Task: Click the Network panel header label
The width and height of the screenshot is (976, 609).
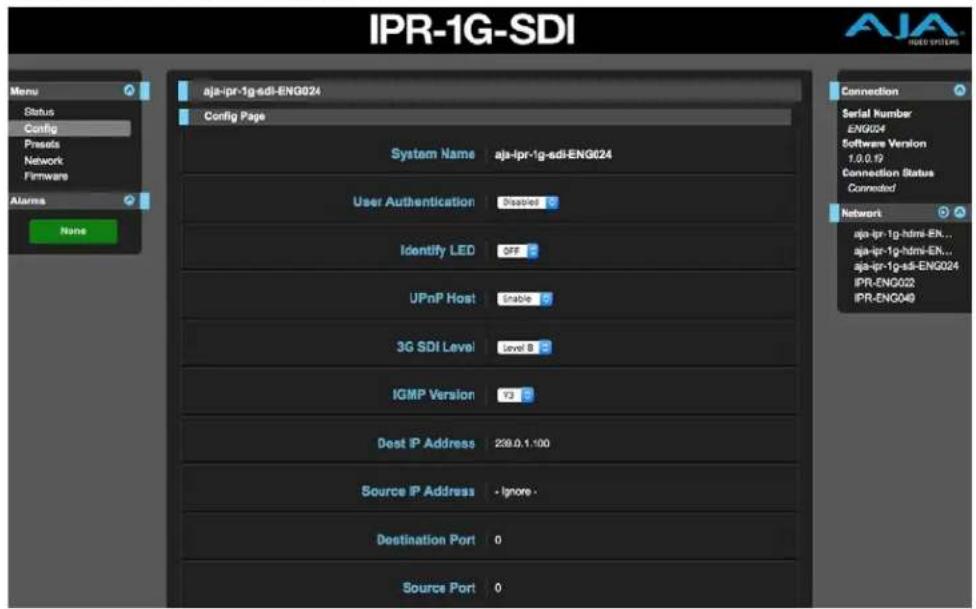Action: [861, 213]
